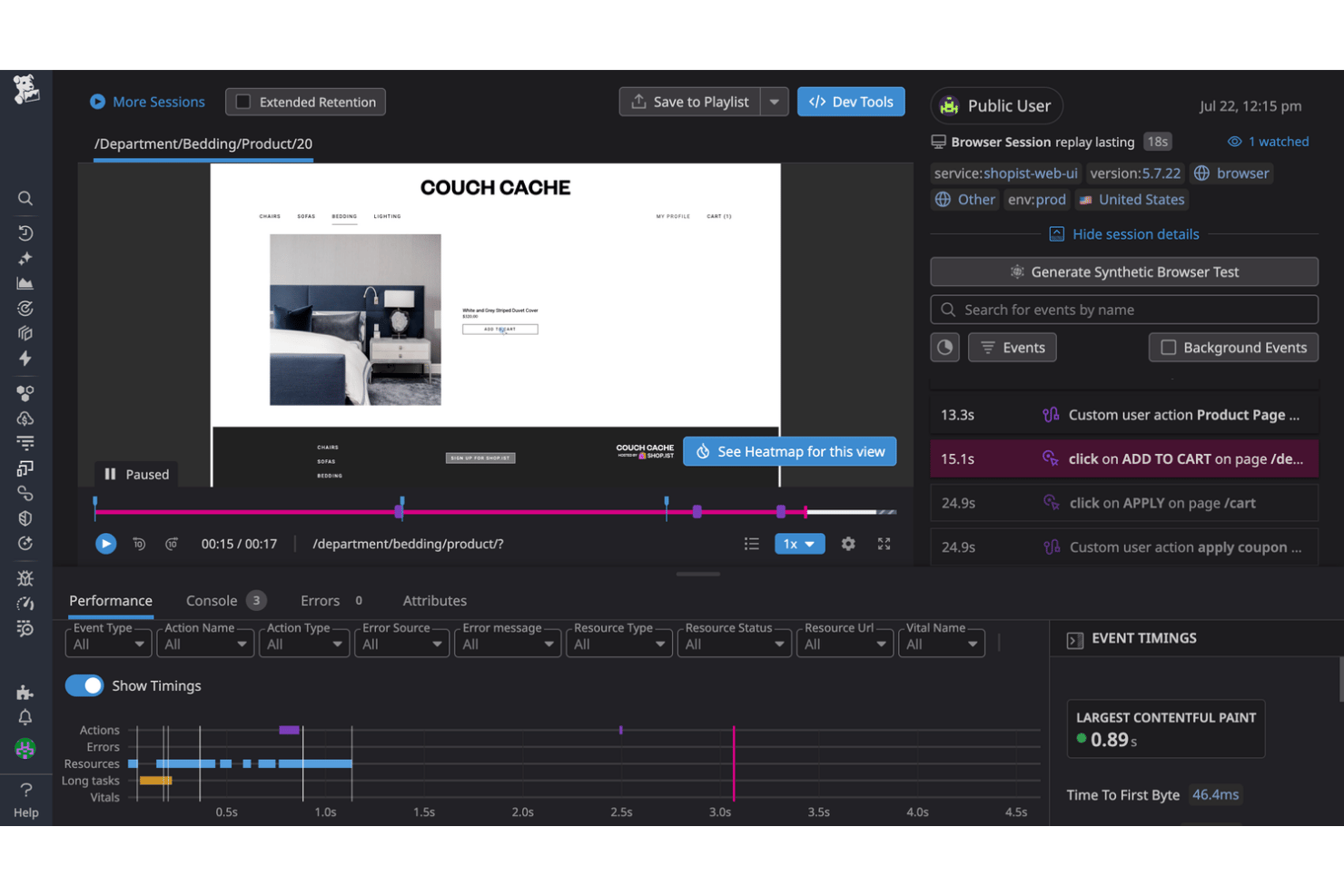Click in Search for events by name field
This screenshot has width=1344, height=896.
click(1124, 310)
